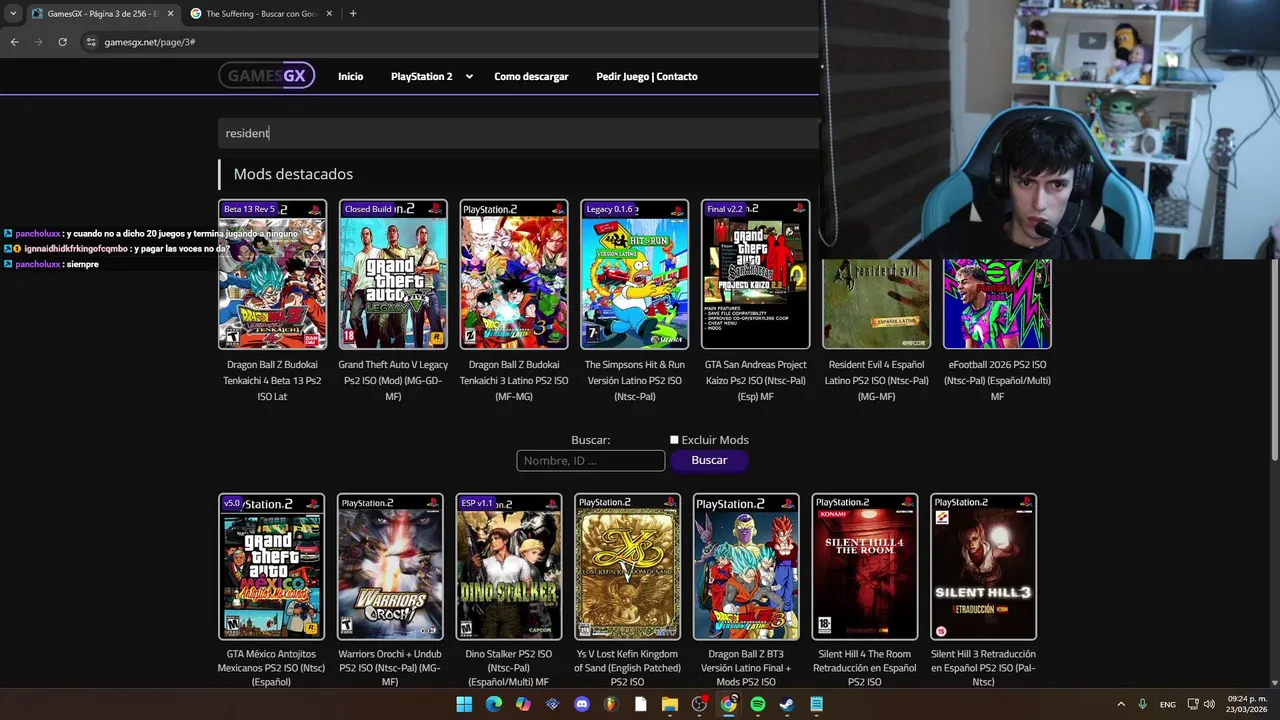This screenshot has width=1280, height=720.
Task: Toggle the Excluir Mods checkbox
Action: 674,440
